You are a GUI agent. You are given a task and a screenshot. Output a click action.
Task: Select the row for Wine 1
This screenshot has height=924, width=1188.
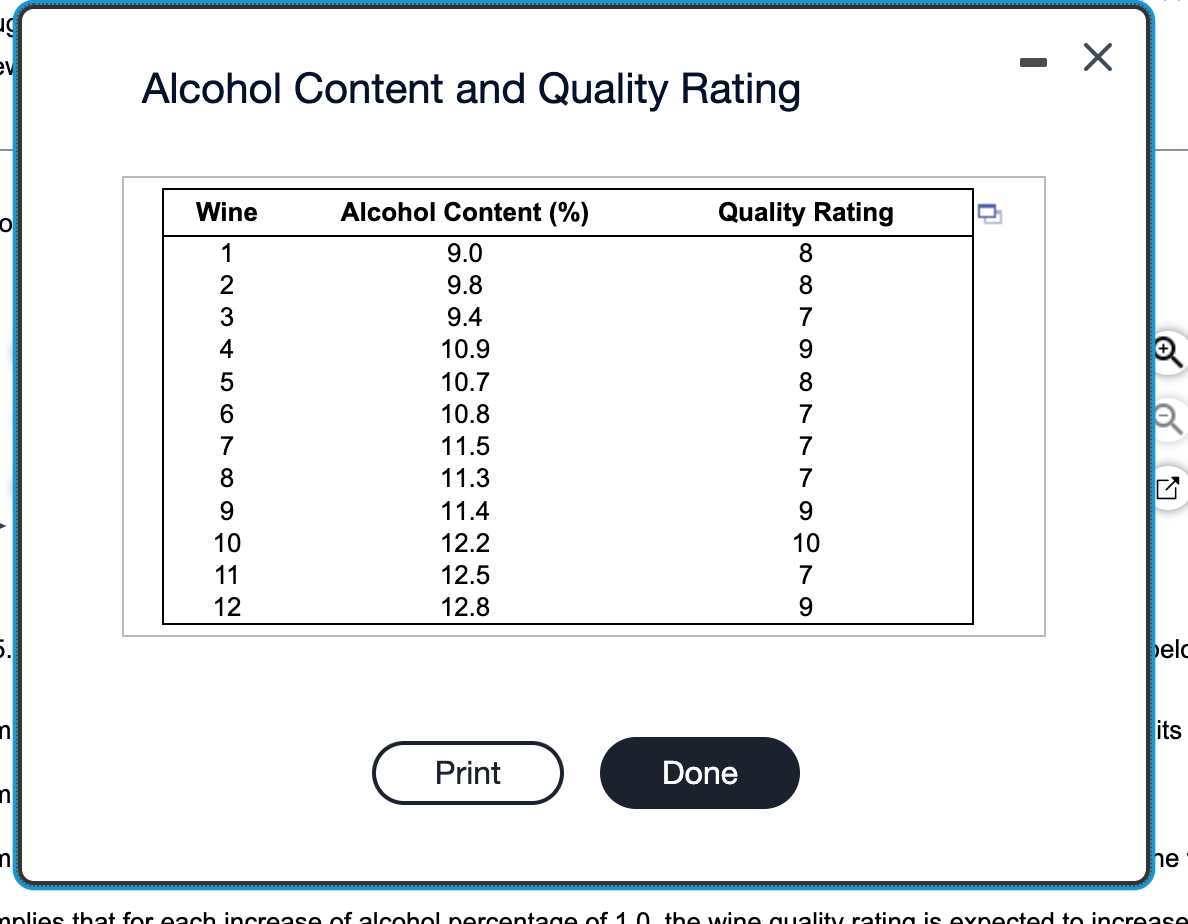pyautogui.click(x=226, y=253)
